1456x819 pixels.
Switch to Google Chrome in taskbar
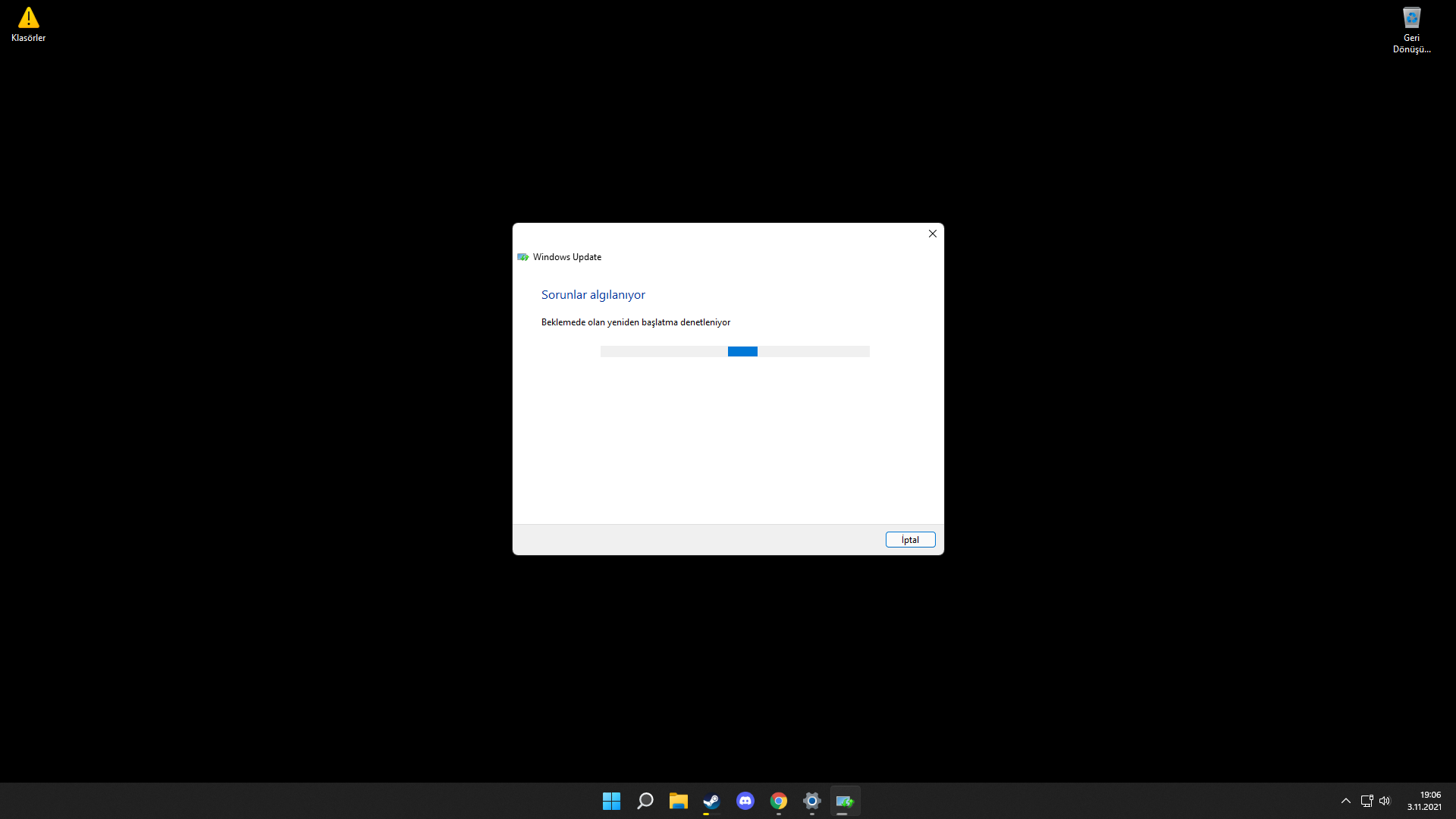(x=779, y=801)
